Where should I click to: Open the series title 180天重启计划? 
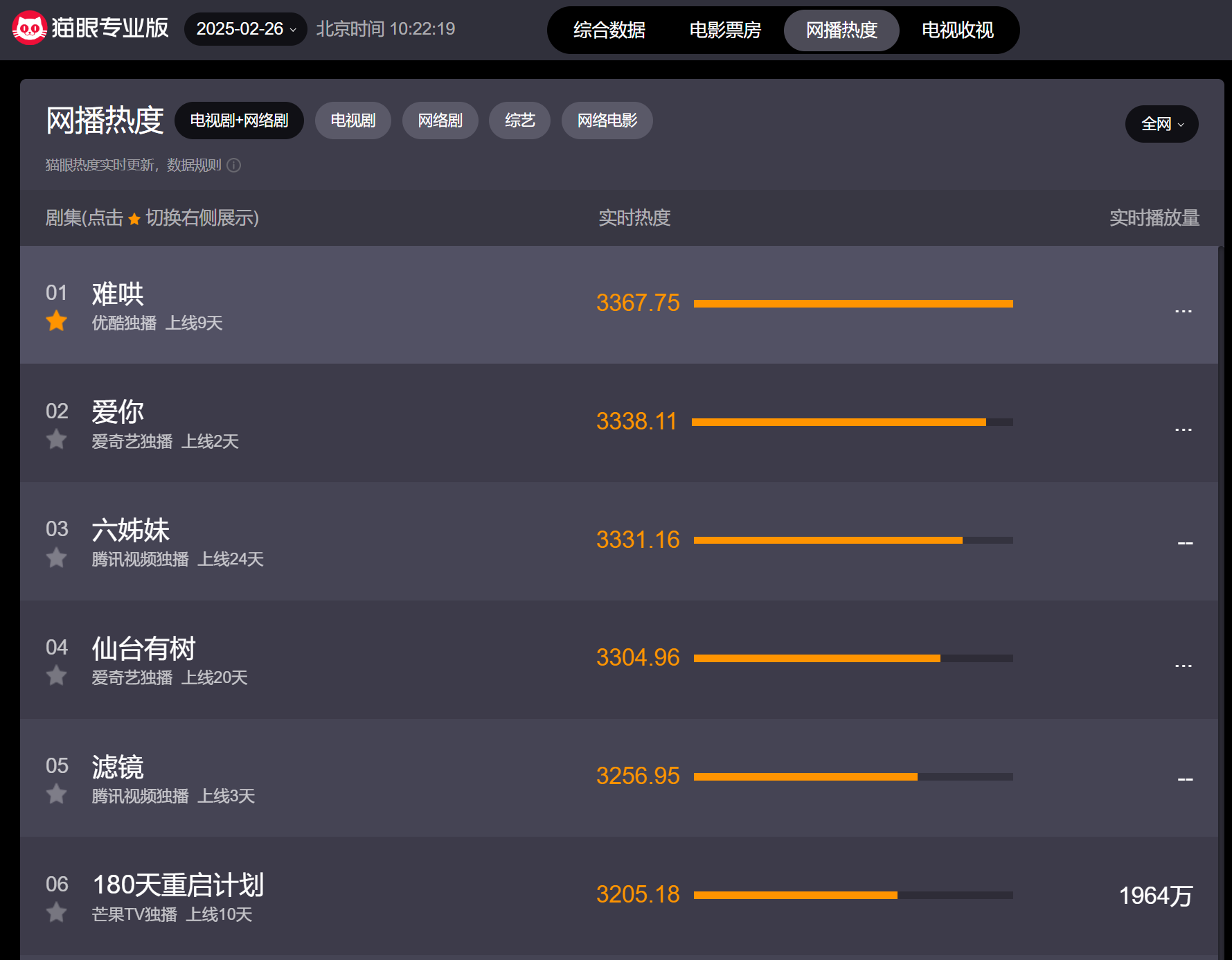178,885
